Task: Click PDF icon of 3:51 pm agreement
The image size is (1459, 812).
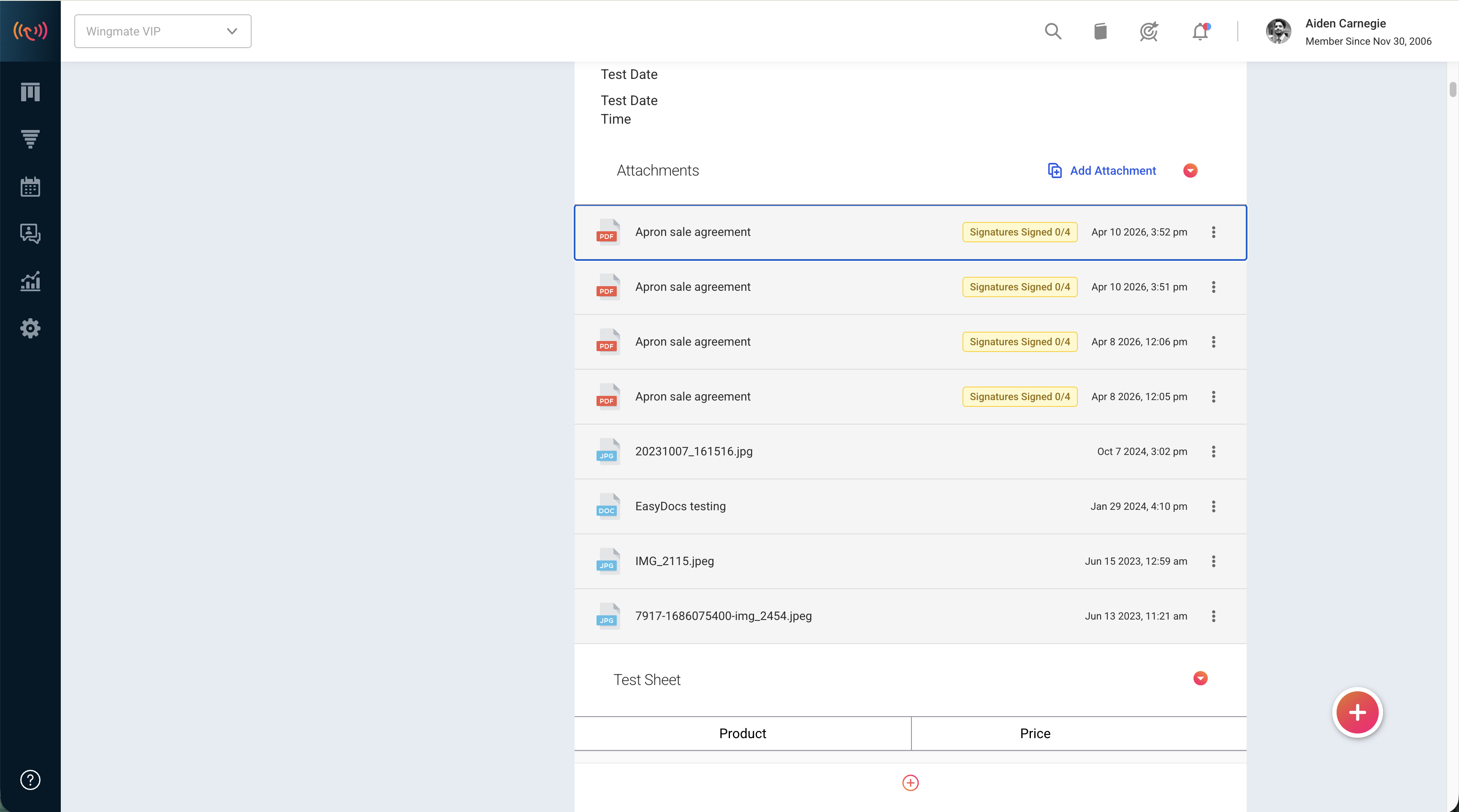Action: [x=608, y=287]
